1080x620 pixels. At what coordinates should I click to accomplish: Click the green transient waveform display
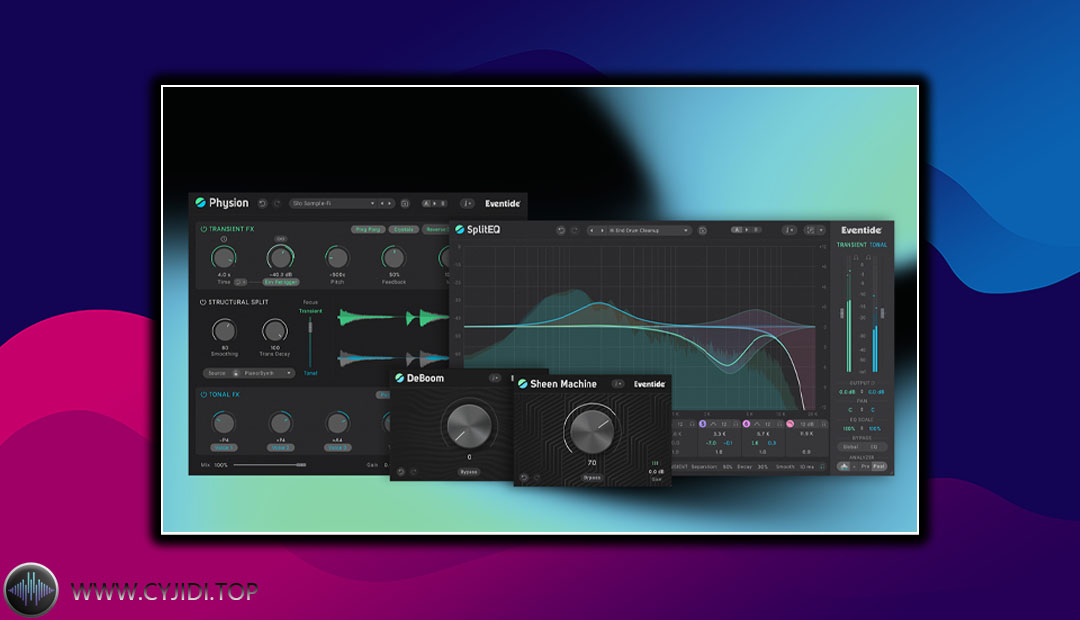coord(393,318)
